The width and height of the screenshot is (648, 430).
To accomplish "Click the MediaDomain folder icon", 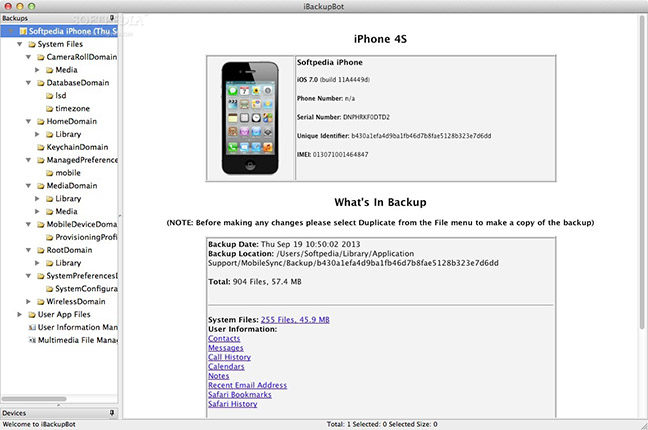I will (x=40, y=186).
